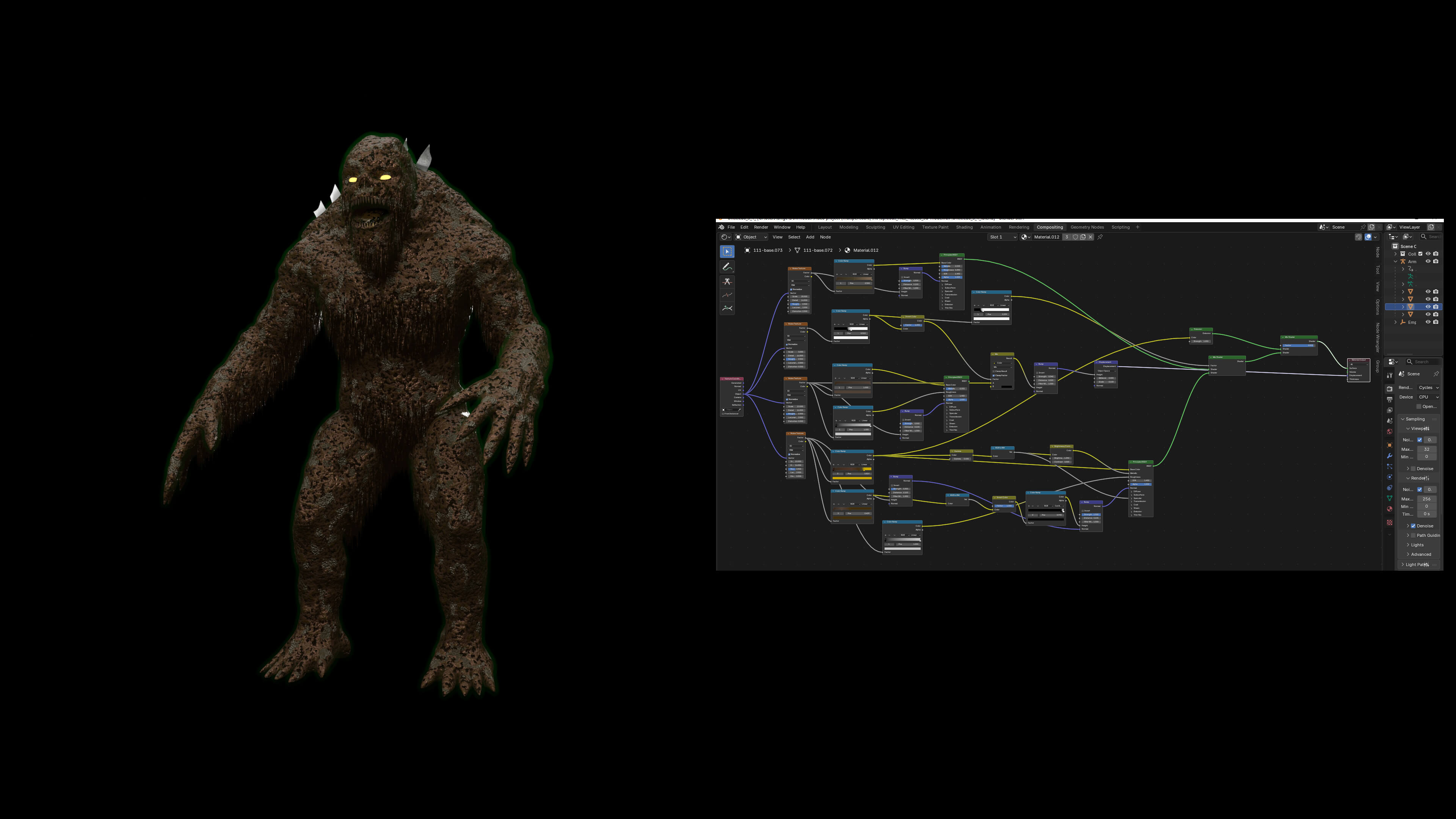Screen dimensions: 1456x819
Task: Click the pin icon next to Material.012
Action: point(1100,237)
